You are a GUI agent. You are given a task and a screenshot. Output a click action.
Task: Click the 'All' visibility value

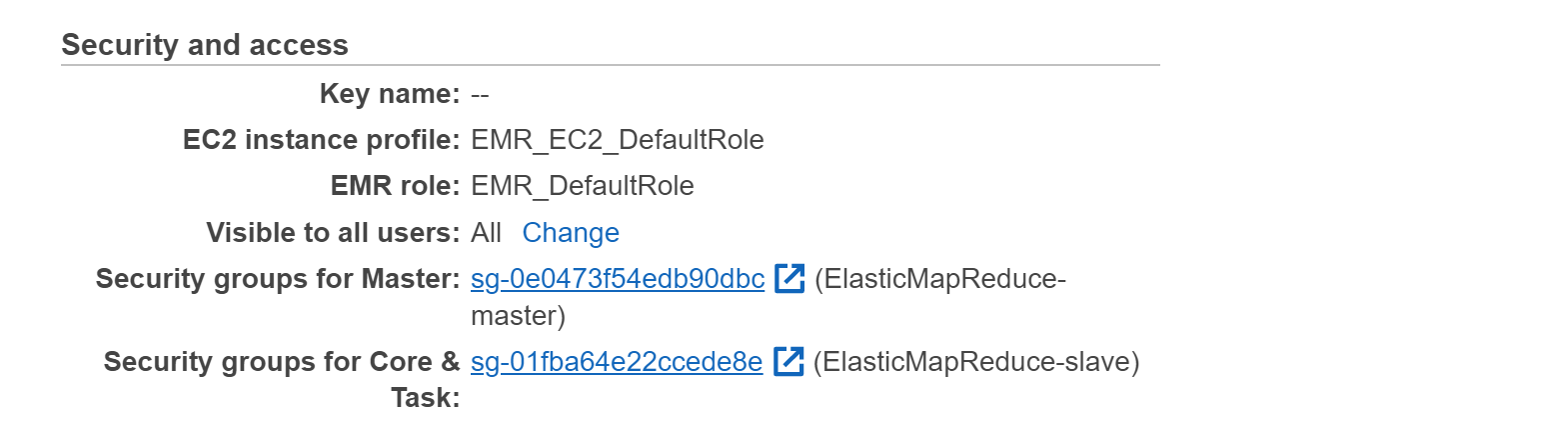tap(486, 233)
